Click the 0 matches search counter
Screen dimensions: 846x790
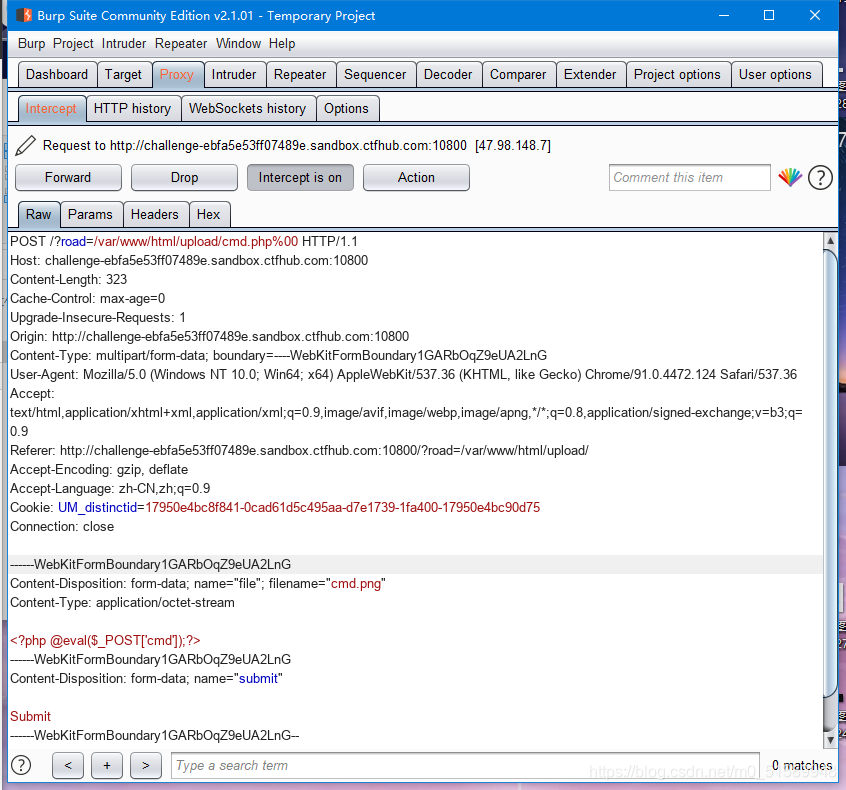(802, 765)
